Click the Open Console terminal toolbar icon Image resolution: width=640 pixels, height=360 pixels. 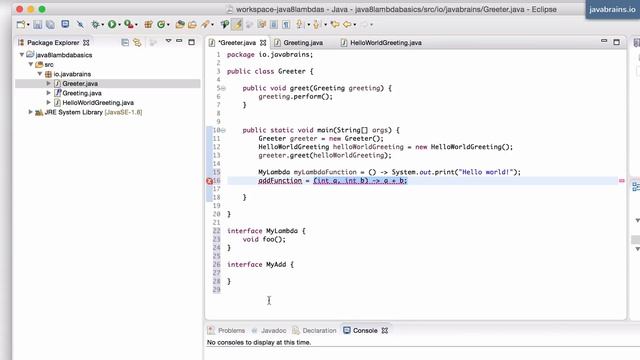point(65,24)
